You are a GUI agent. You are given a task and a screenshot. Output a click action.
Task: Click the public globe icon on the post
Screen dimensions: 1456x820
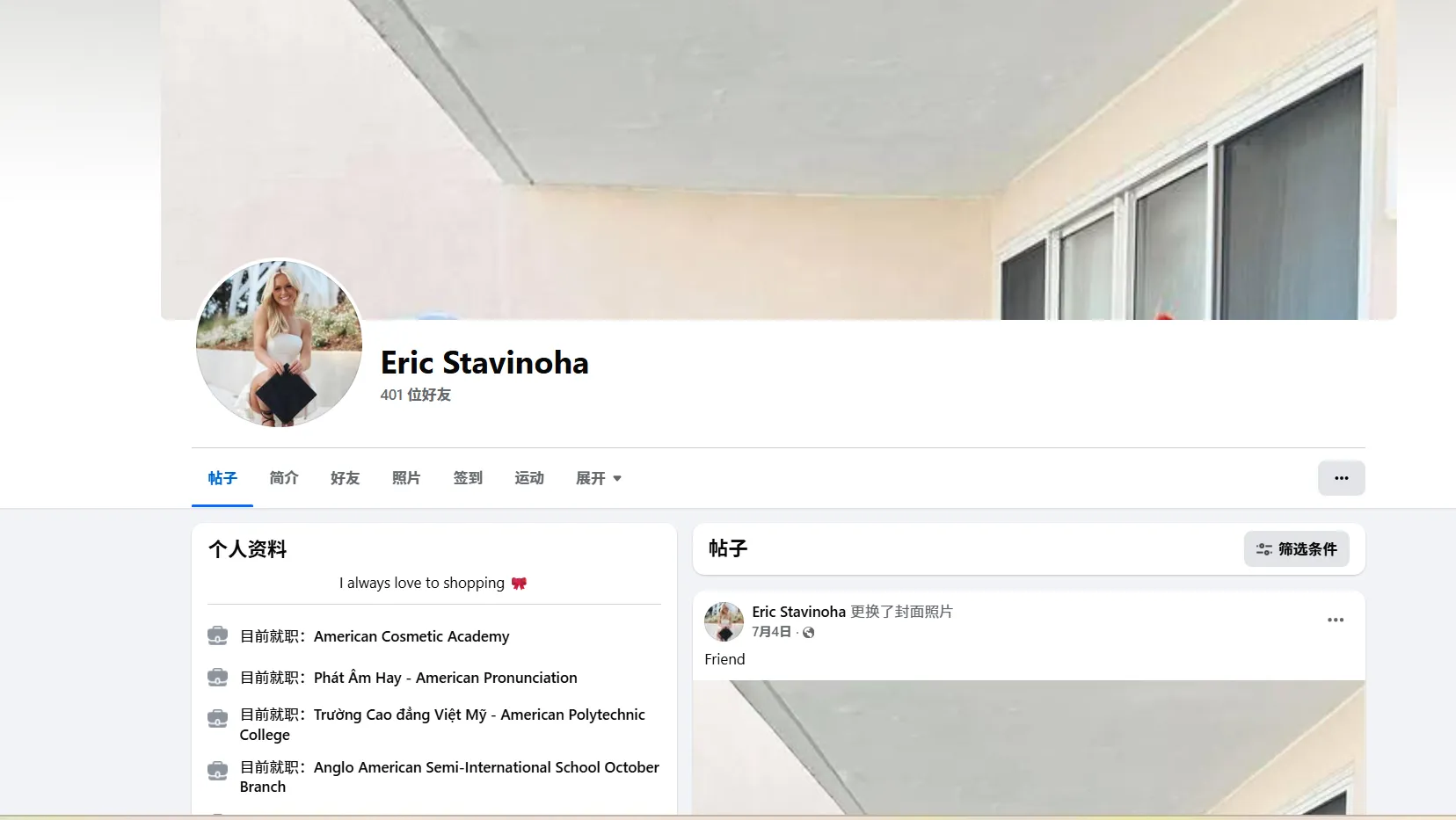point(808,632)
